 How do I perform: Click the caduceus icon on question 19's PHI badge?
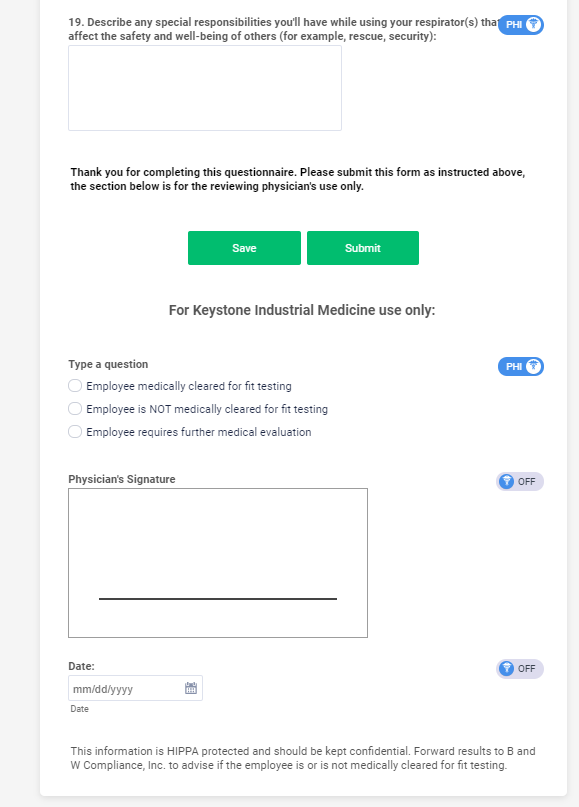(x=533, y=25)
